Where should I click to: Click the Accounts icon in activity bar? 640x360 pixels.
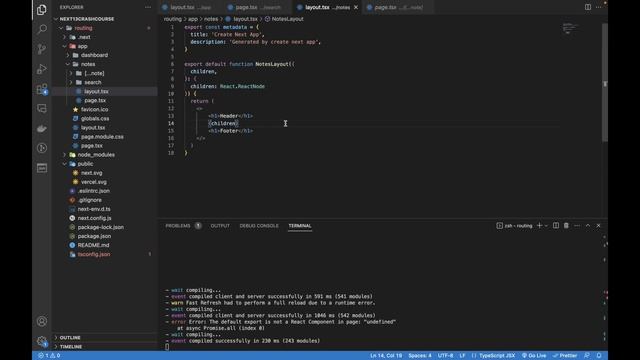[42, 321]
